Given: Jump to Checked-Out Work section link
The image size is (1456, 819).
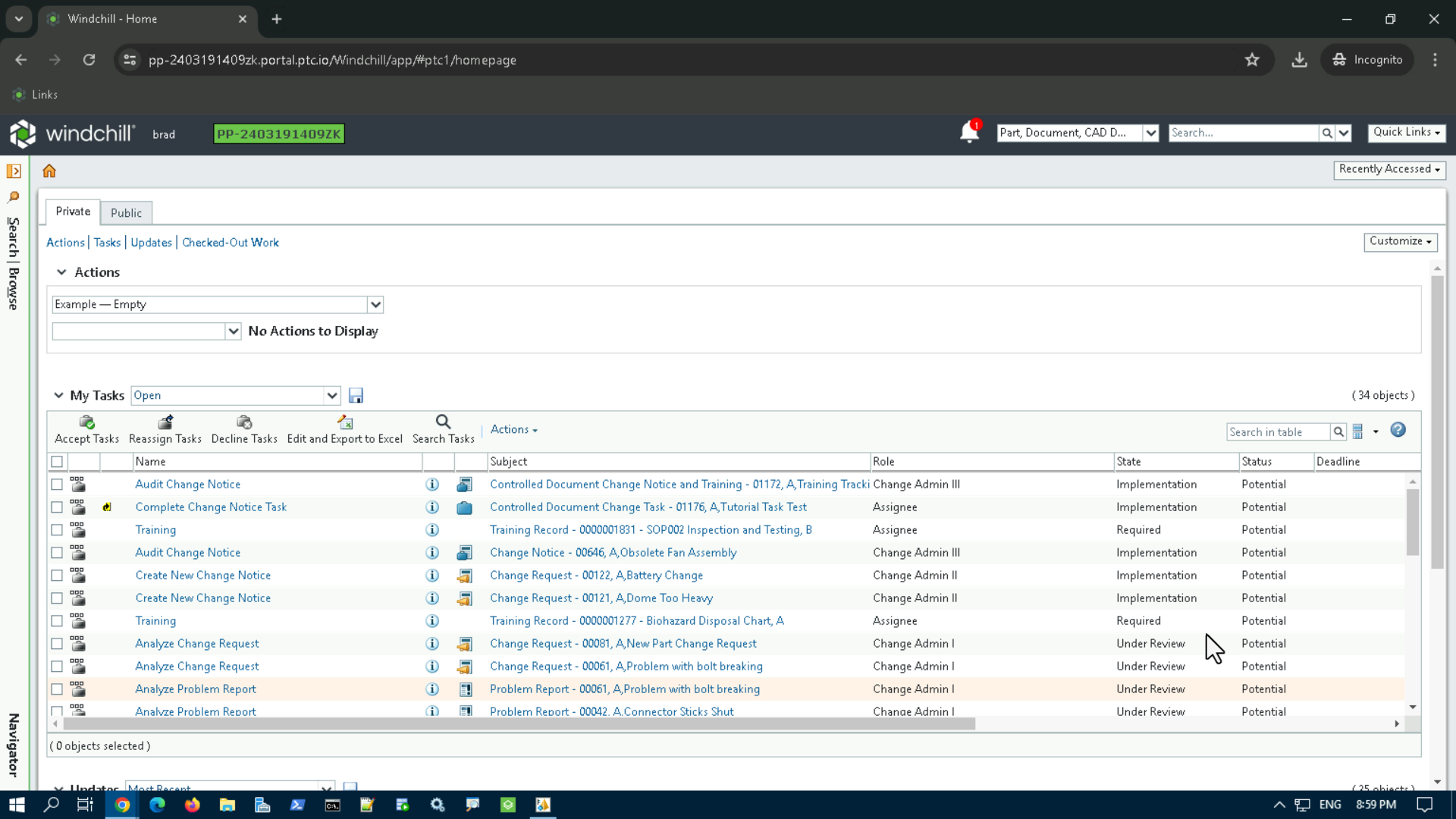Looking at the screenshot, I should [x=231, y=242].
